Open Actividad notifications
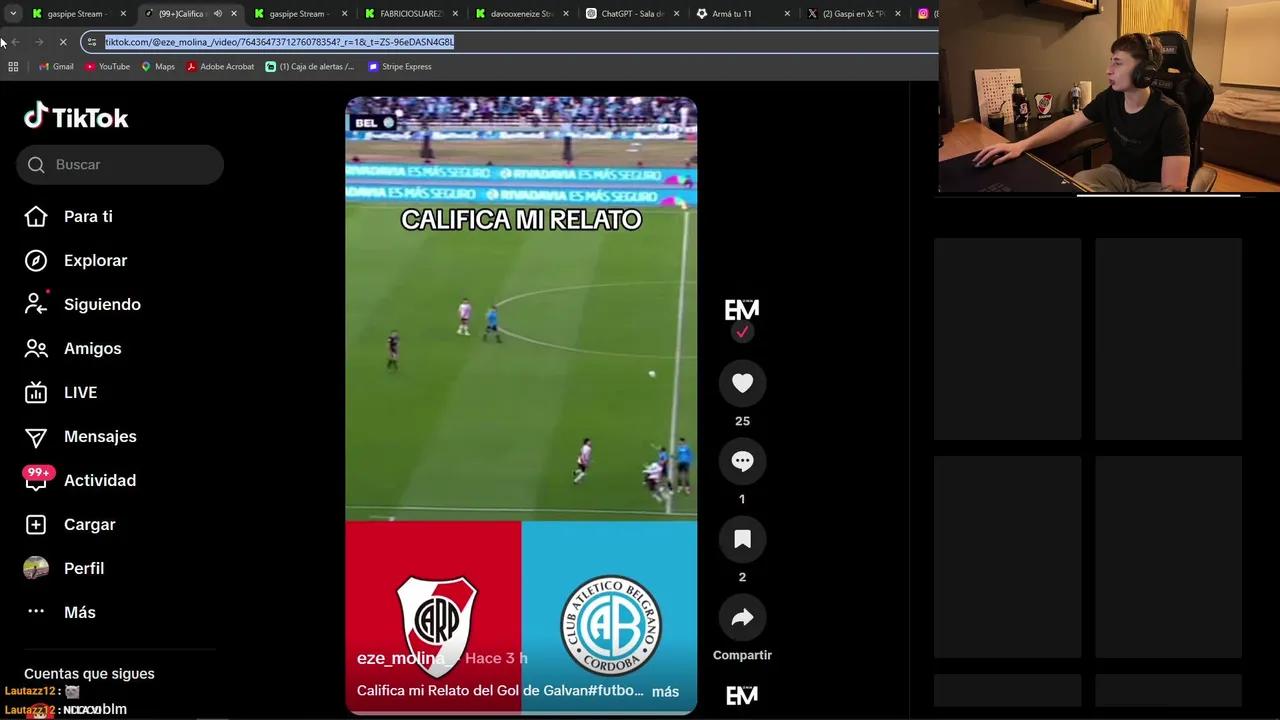 coord(100,480)
